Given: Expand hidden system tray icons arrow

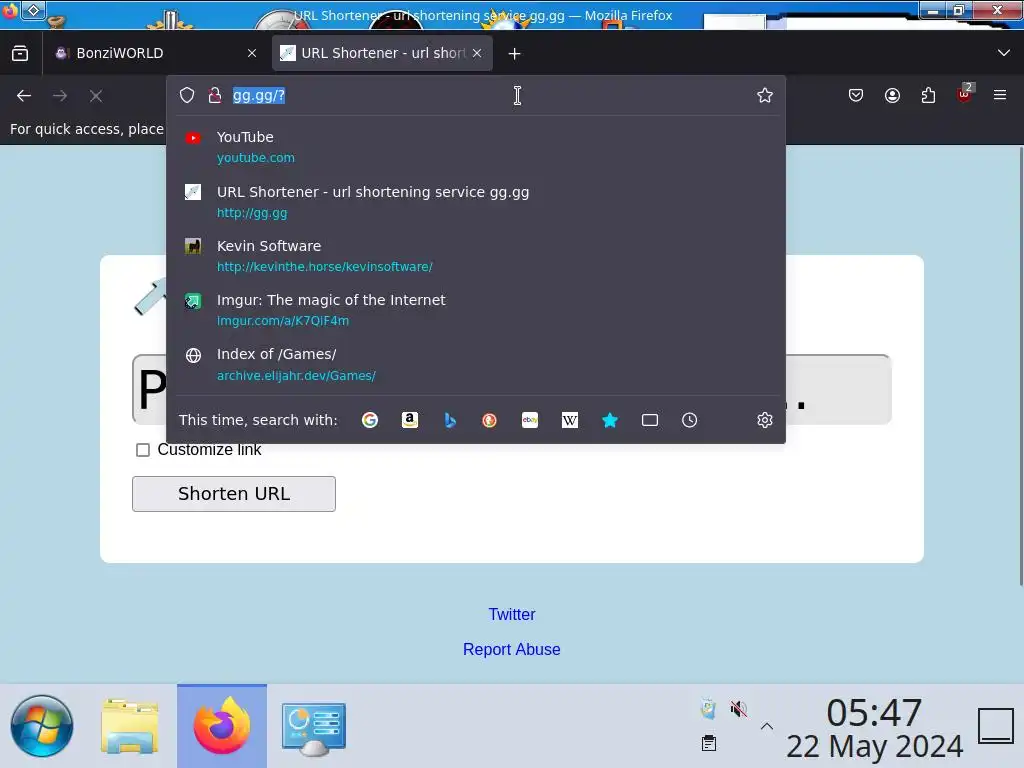Looking at the screenshot, I should pos(767,726).
